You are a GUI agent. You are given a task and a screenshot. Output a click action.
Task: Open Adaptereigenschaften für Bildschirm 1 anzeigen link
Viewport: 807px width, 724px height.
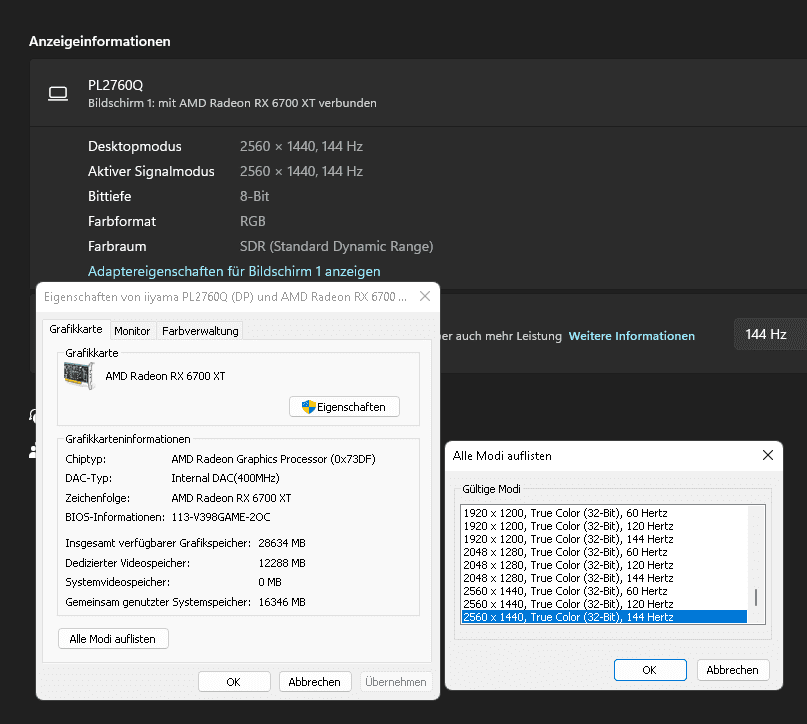234,271
